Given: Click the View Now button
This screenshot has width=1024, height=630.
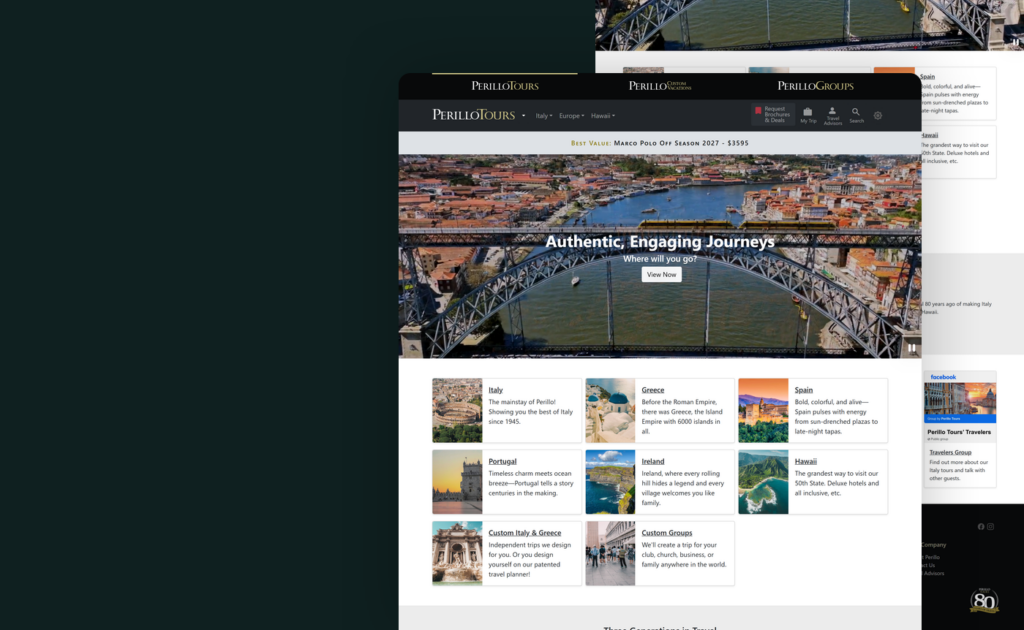Looking at the screenshot, I should coord(661,275).
